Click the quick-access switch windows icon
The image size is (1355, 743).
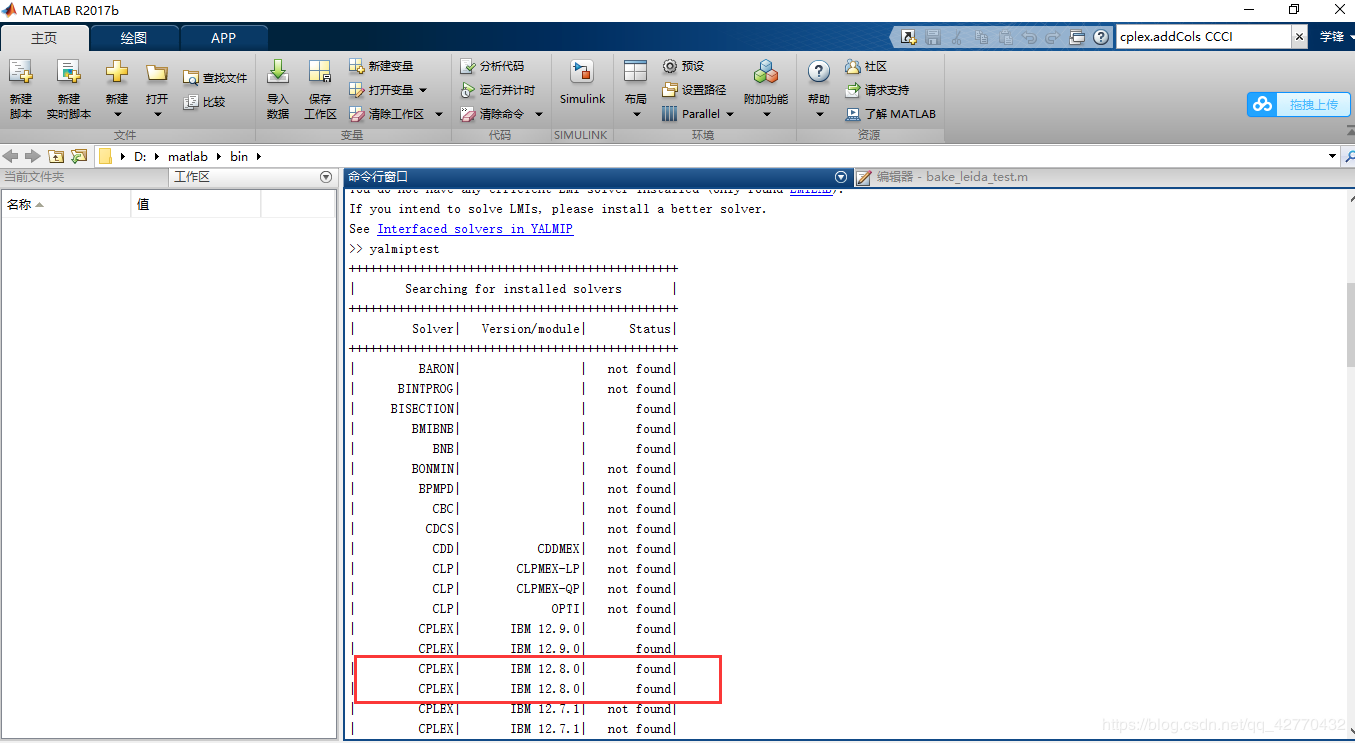point(1077,37)
